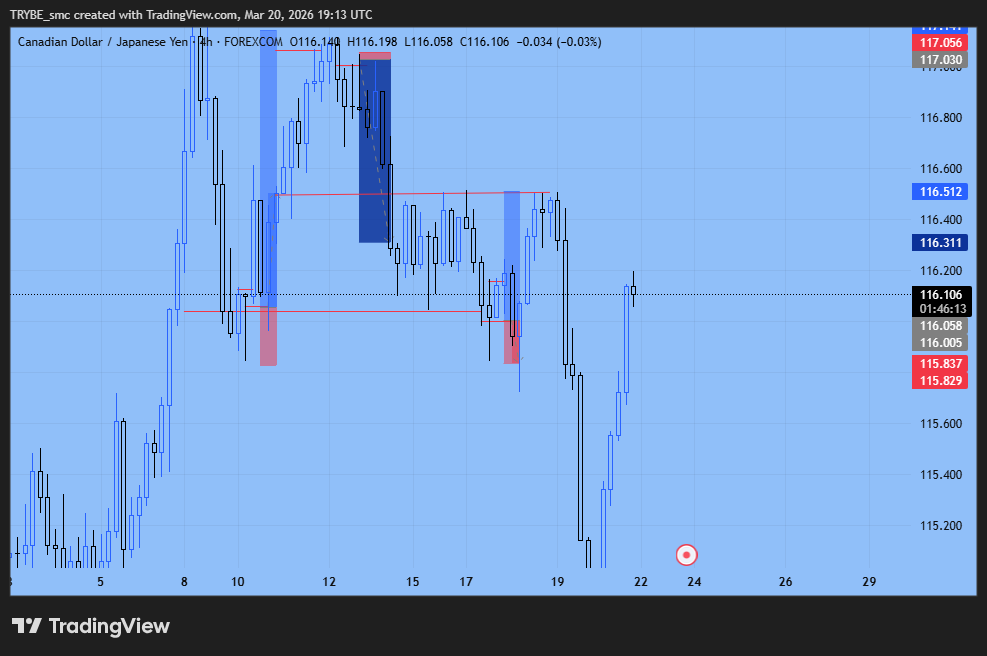Click the gray 116.005 price label

coord(940,342)
